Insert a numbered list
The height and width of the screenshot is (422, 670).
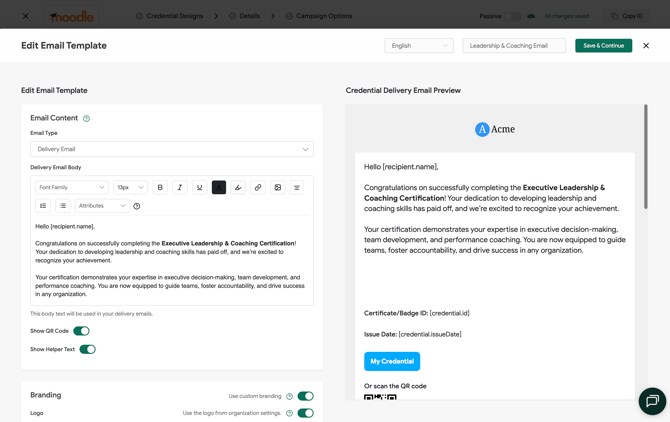[x=43, y=206]
